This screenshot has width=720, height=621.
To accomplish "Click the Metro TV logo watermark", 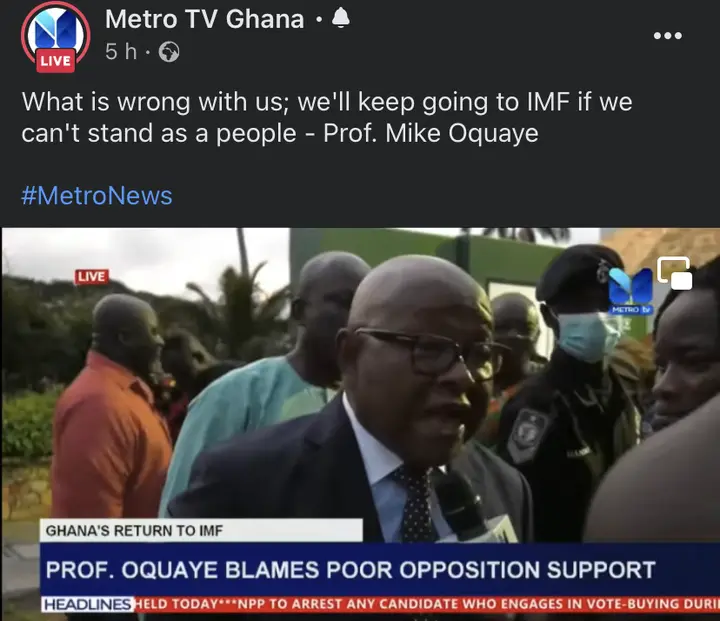I will pos(631,291).
